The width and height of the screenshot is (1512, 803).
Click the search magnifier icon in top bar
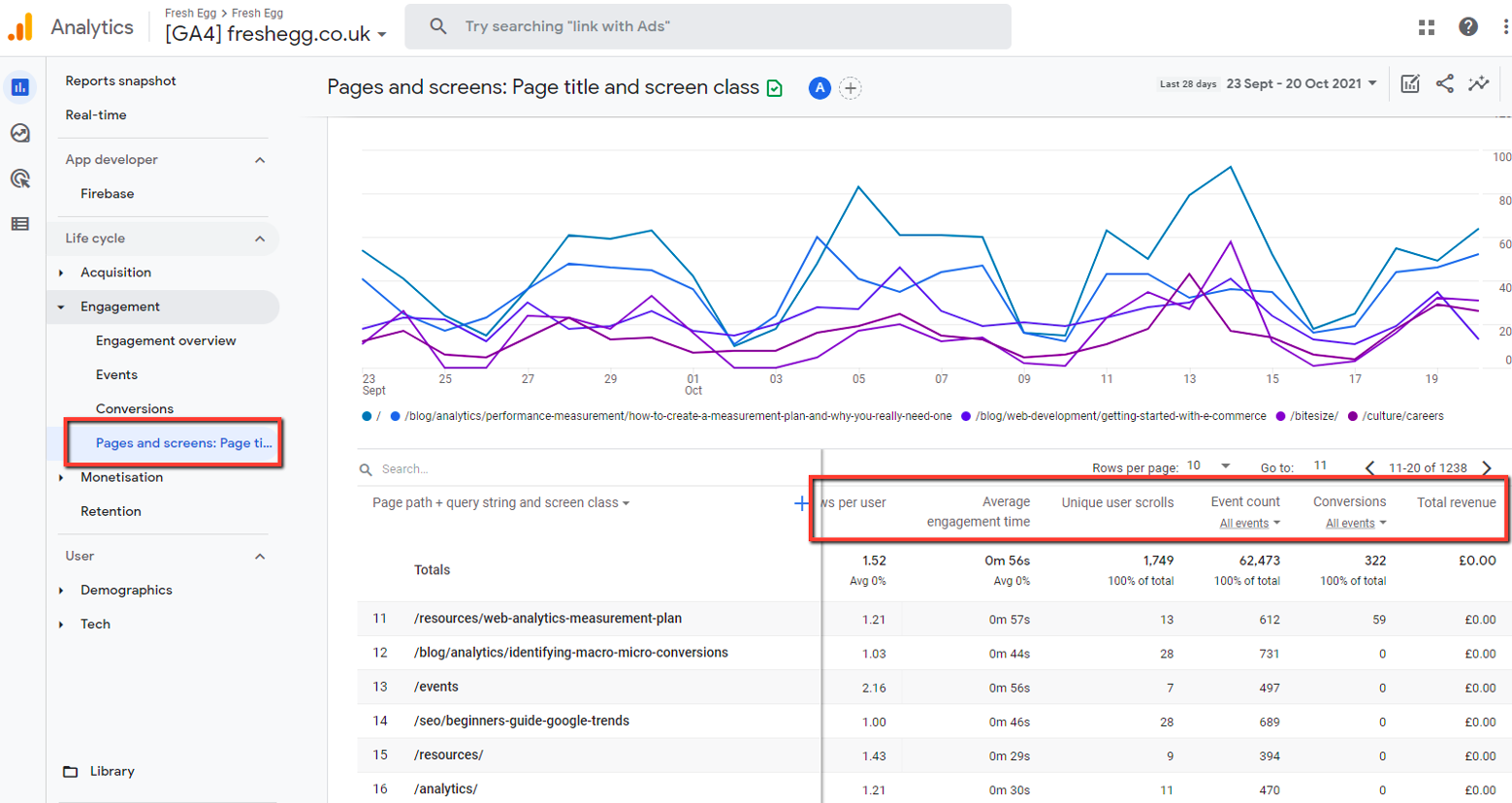pos(438,26)
